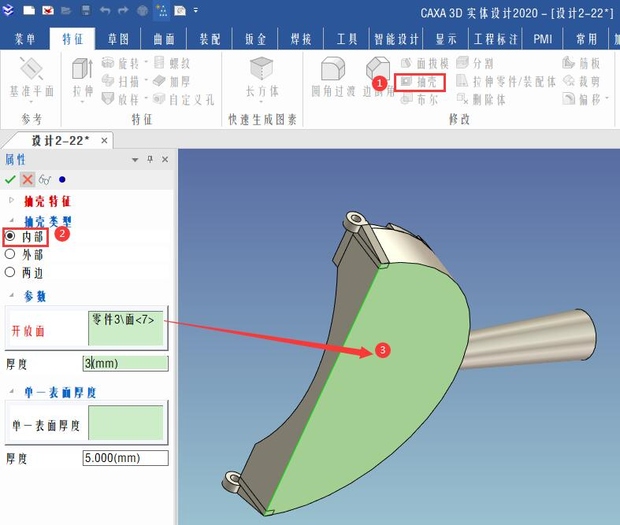Open the 旋转 dropdown arrow

coord(146,62)
